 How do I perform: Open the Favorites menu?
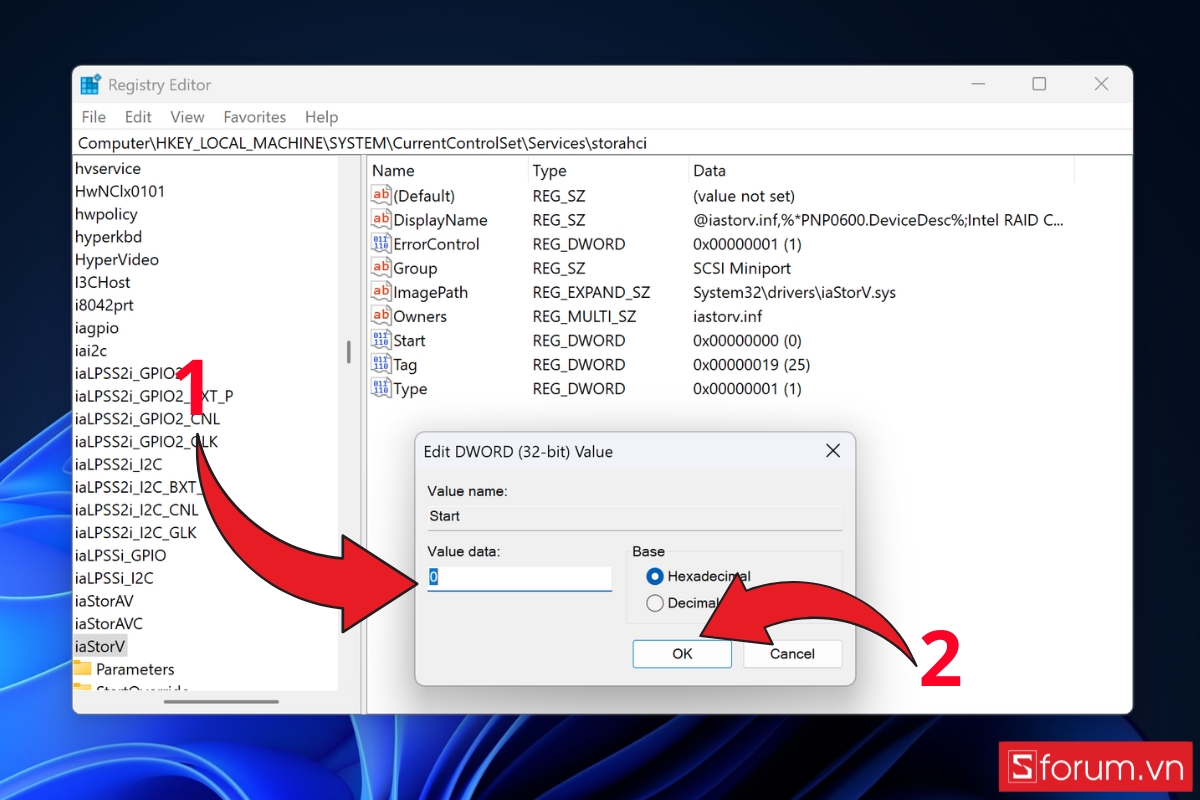click(x=254, y=117)
